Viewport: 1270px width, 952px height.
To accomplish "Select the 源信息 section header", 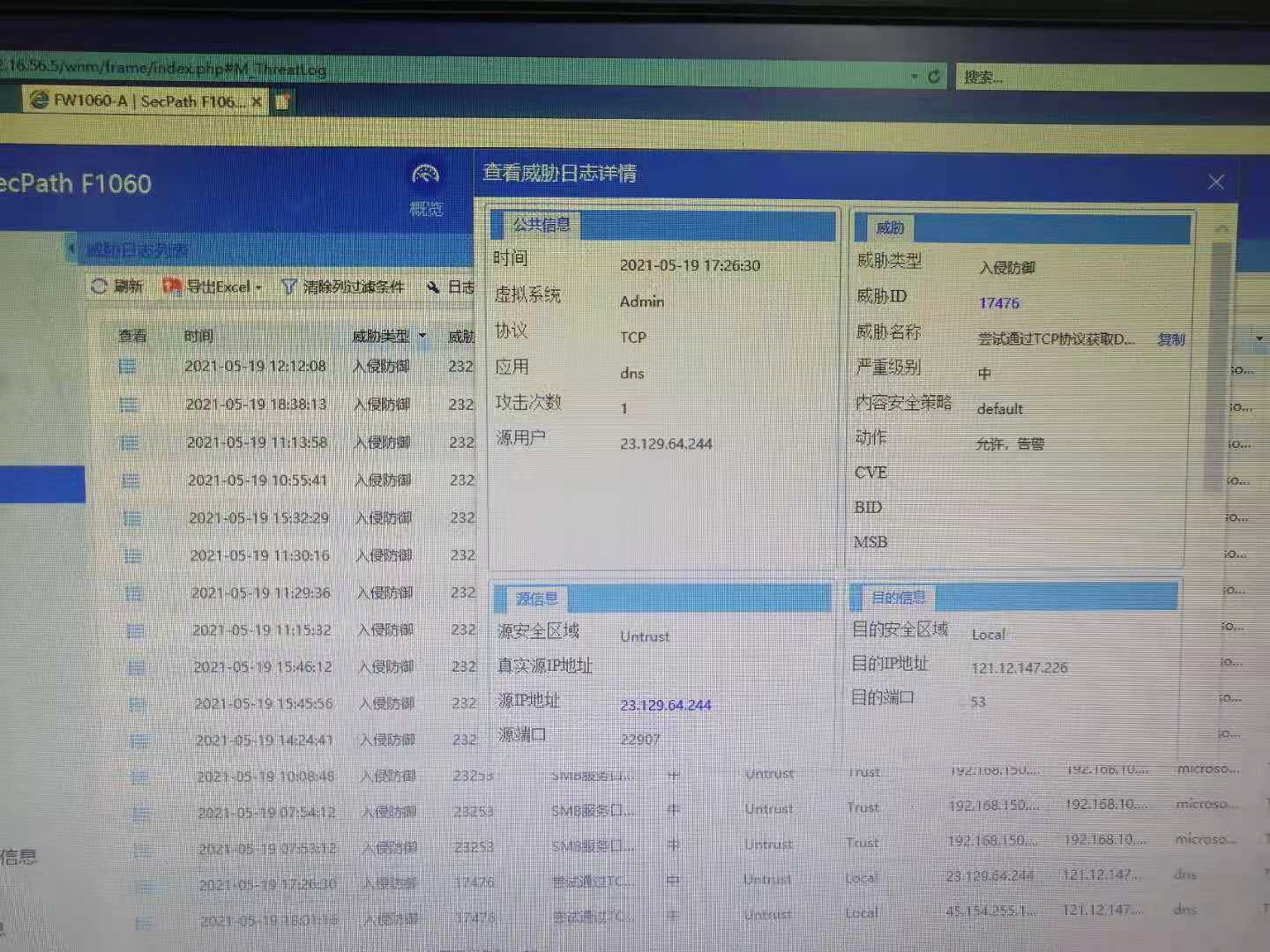I will click(536, 599).
